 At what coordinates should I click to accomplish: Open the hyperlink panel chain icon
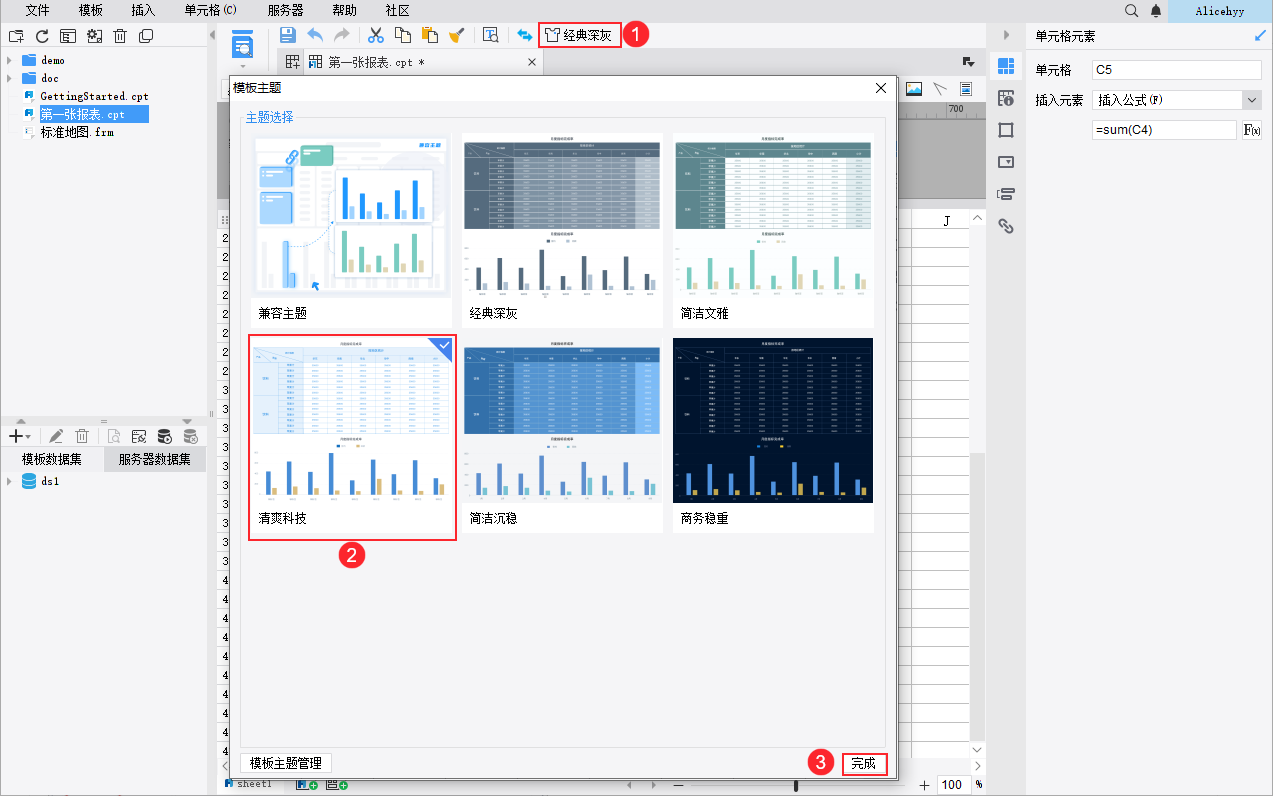tap(1006, 226)
